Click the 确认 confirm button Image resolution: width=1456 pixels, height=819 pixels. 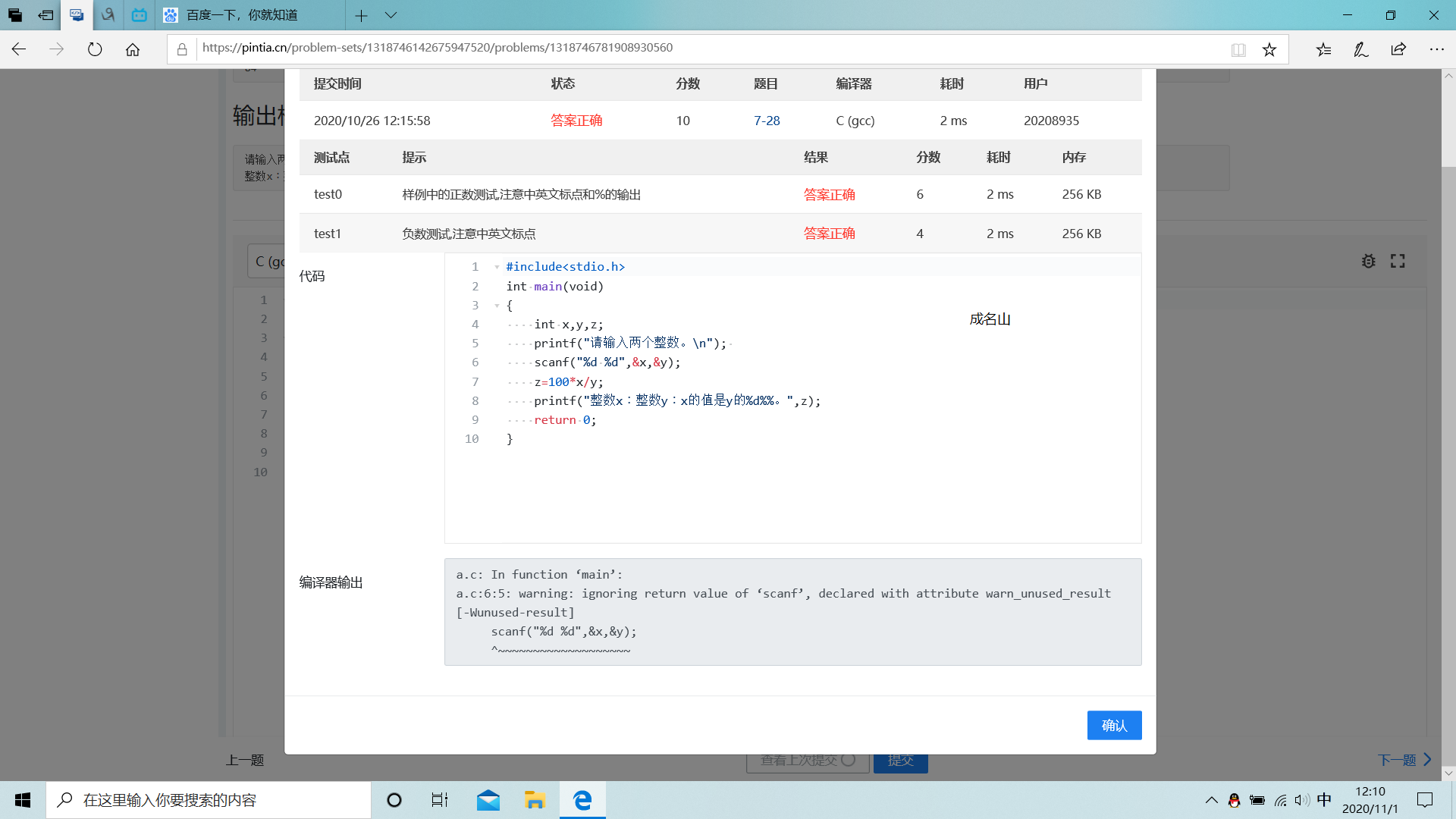pyautogui.click(x=1113, y=725)
